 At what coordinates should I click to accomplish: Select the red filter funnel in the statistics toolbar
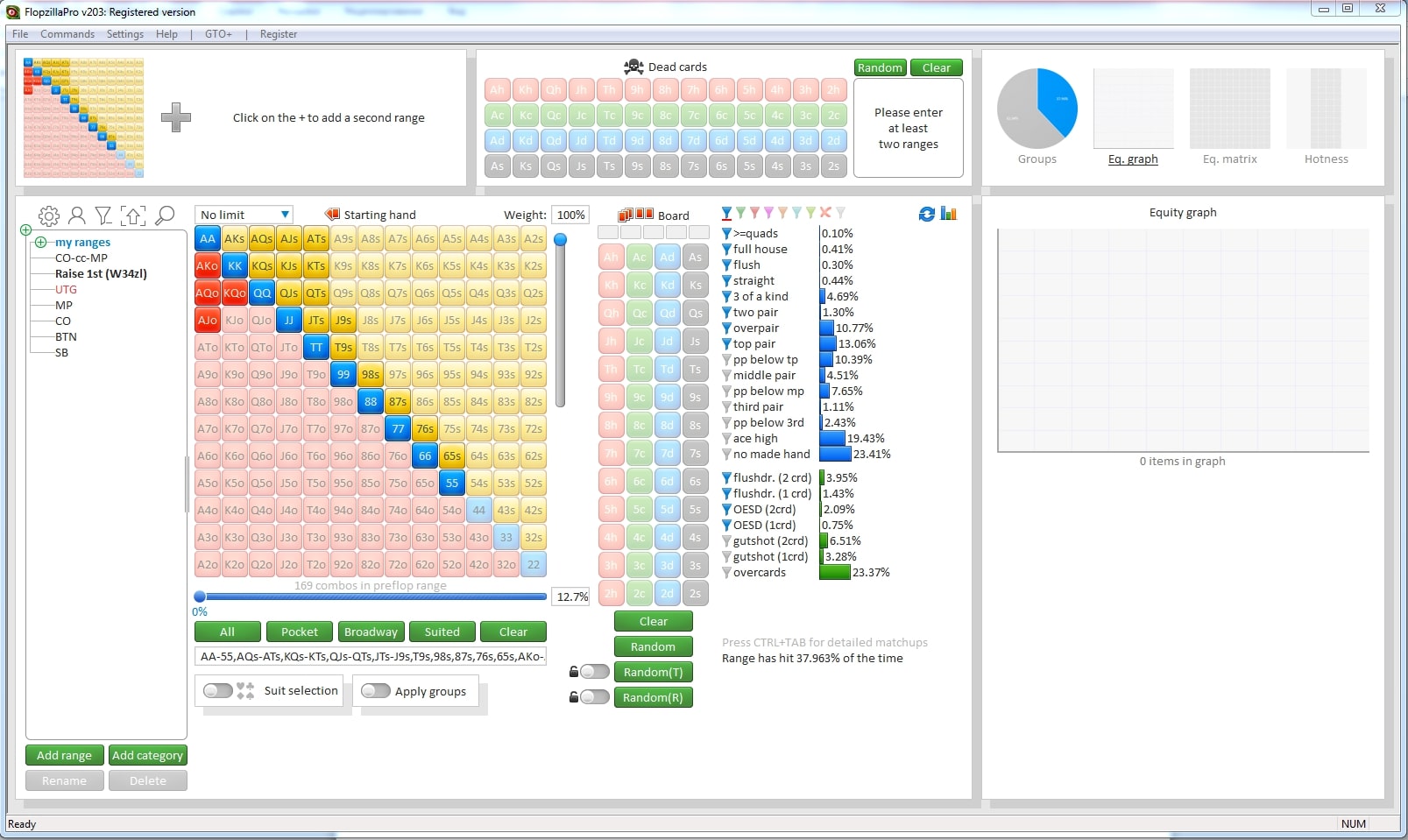754,213
